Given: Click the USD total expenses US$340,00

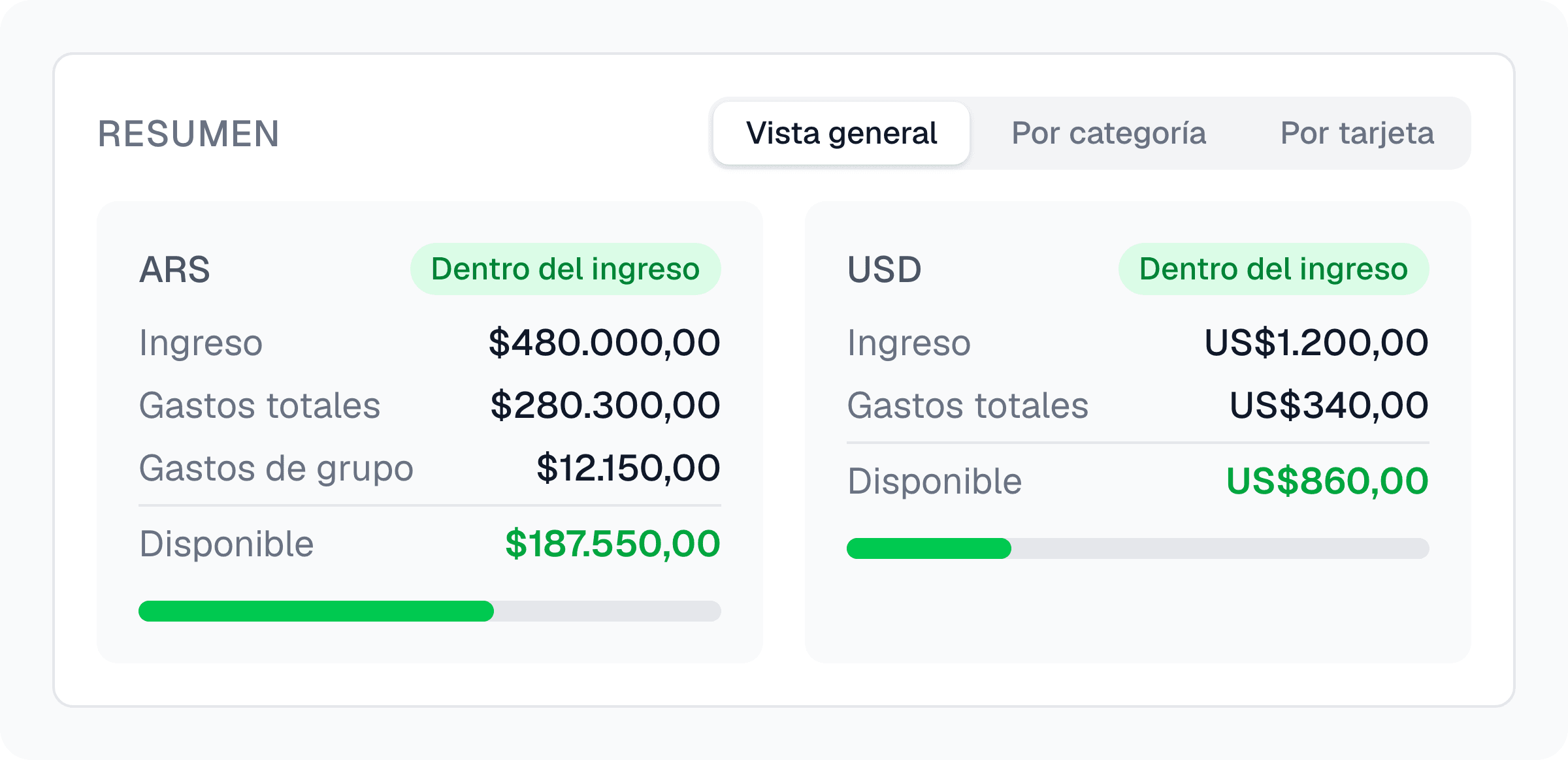Looking at the screenshot, I should click(x=1329, y=405).
